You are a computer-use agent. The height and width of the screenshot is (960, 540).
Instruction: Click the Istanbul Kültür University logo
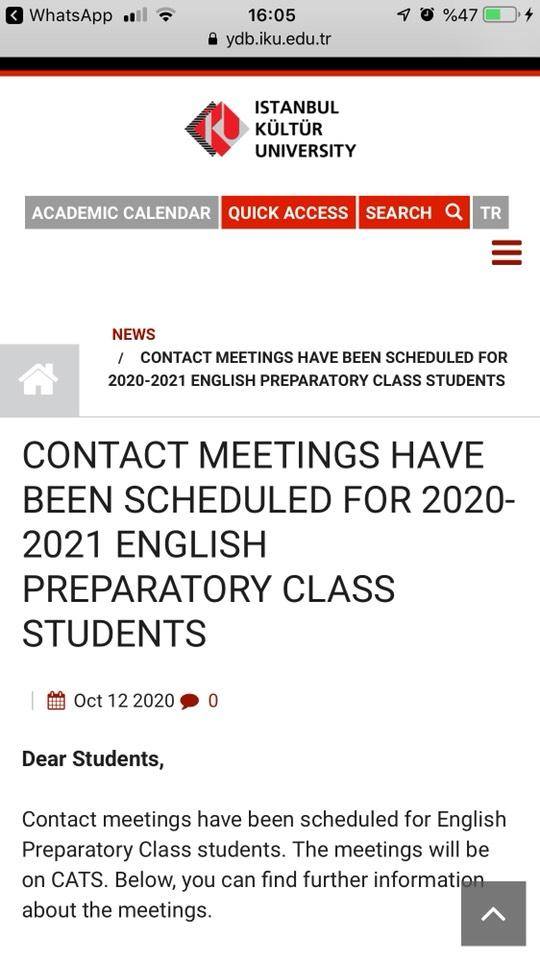pos(270,129)
